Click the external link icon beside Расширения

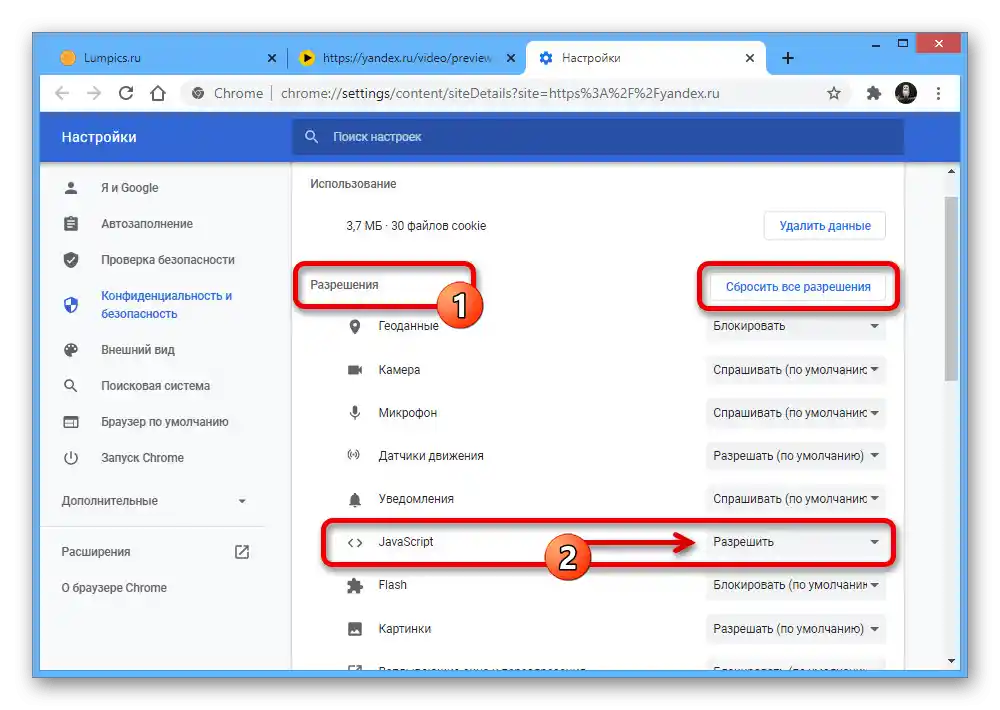pos(242,552)
